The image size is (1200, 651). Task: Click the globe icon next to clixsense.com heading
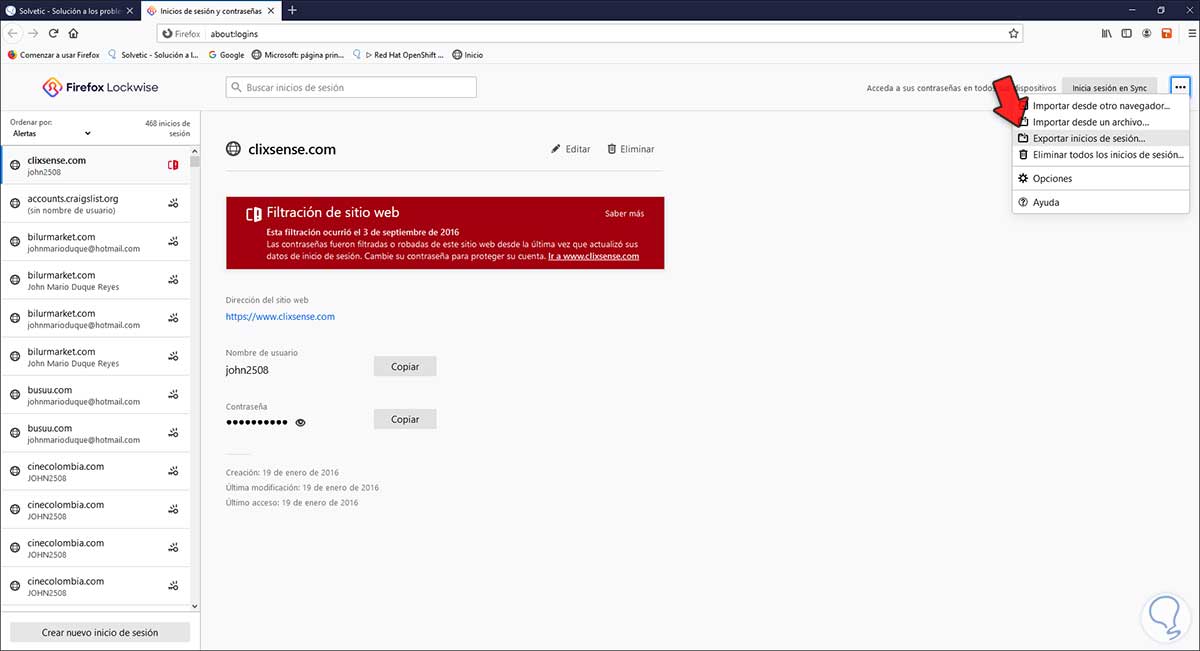click(233, 149)
